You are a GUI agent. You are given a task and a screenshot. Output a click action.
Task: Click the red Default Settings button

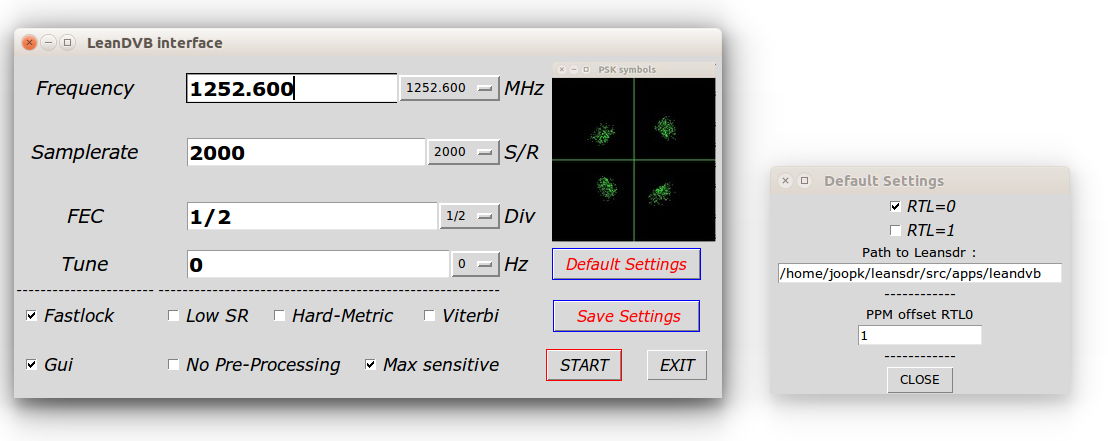pos(626,264)
